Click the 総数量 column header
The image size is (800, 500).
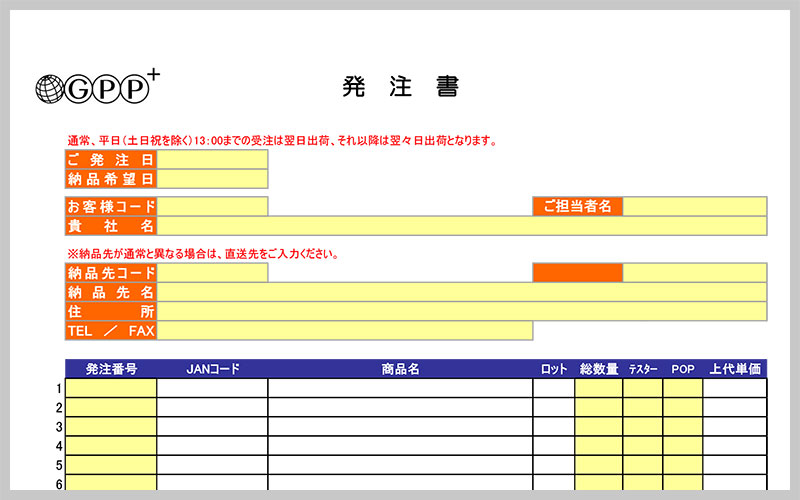[x=598, y=369]
